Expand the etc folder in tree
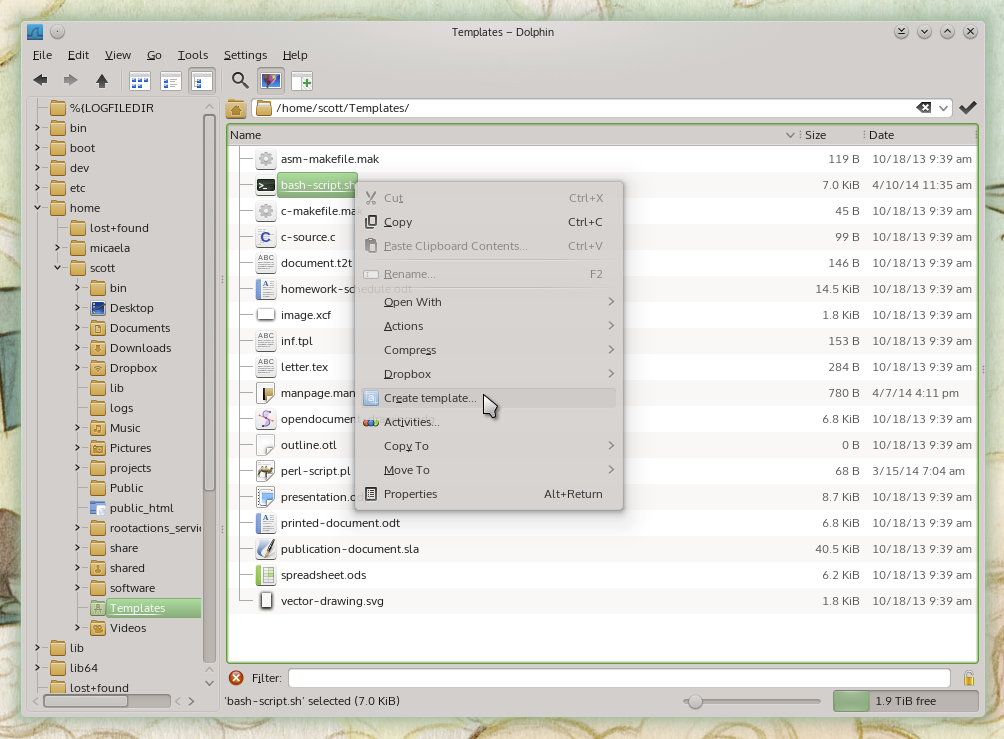 coord(37,188)
